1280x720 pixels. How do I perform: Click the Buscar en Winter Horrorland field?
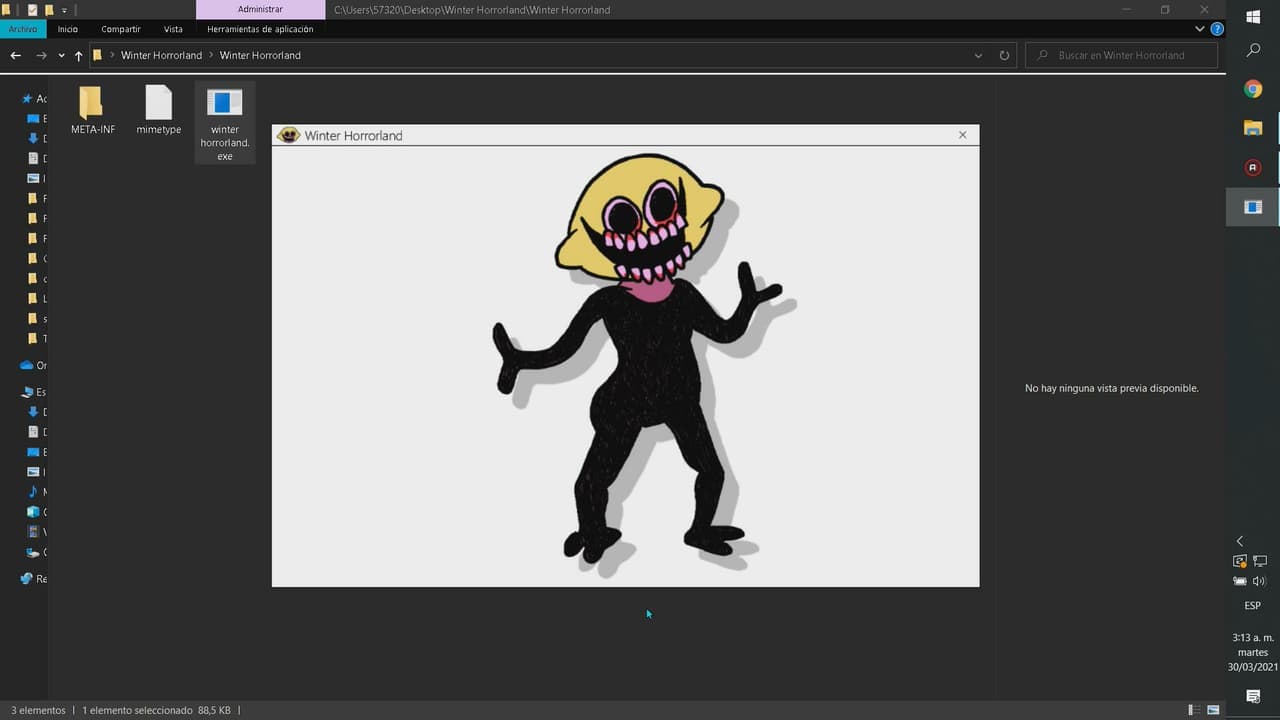tap(1121, 55)
